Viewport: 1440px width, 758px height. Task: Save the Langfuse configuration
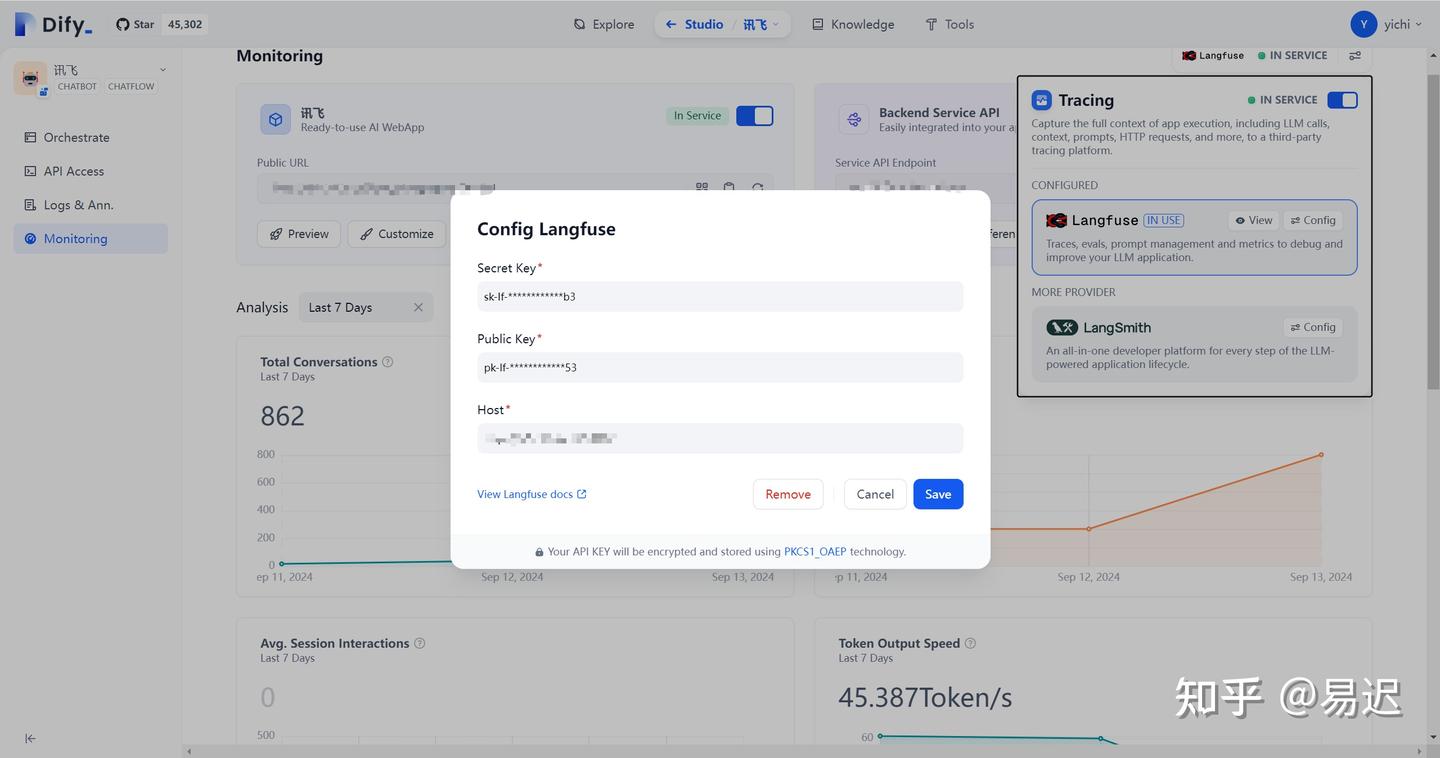[938, 494]
